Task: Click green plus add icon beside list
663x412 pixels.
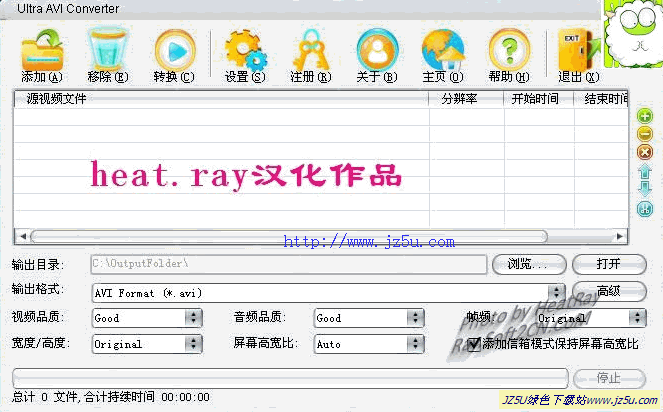Action: pos(645,116)
